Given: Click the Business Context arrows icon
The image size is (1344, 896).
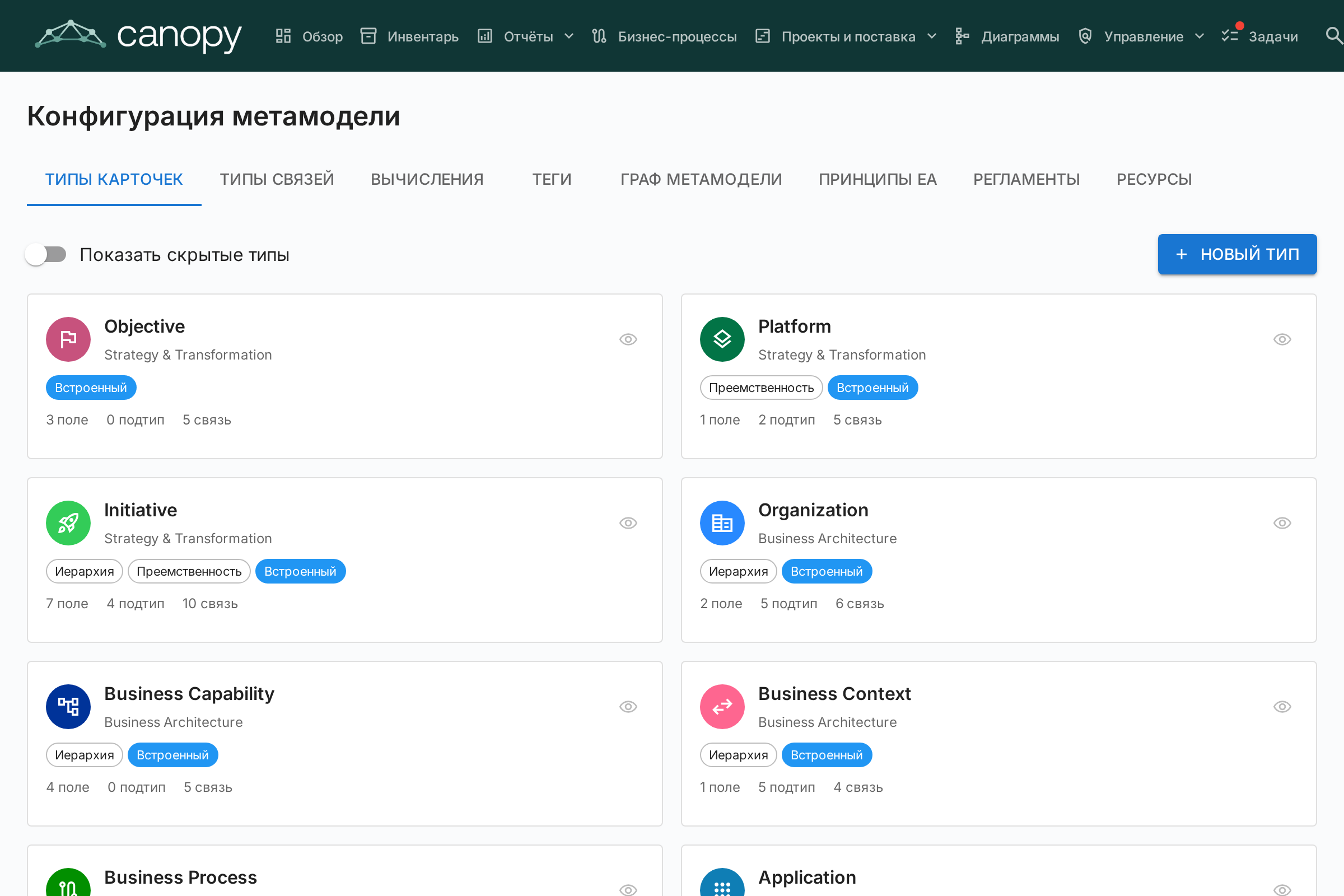Looking at the screenshot, I should [x=722, y=707].
